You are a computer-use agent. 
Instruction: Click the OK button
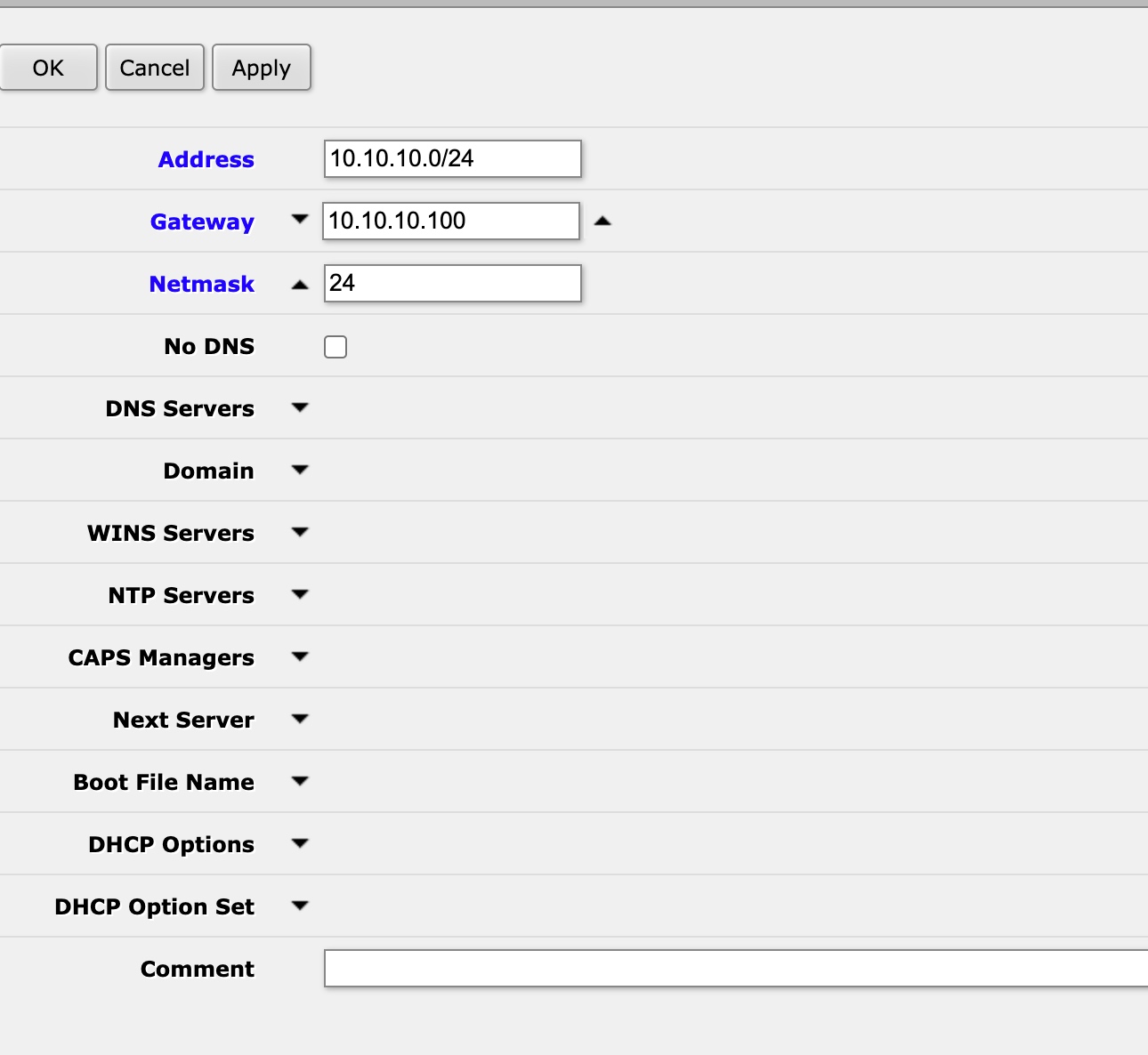[x=48, y=68]
